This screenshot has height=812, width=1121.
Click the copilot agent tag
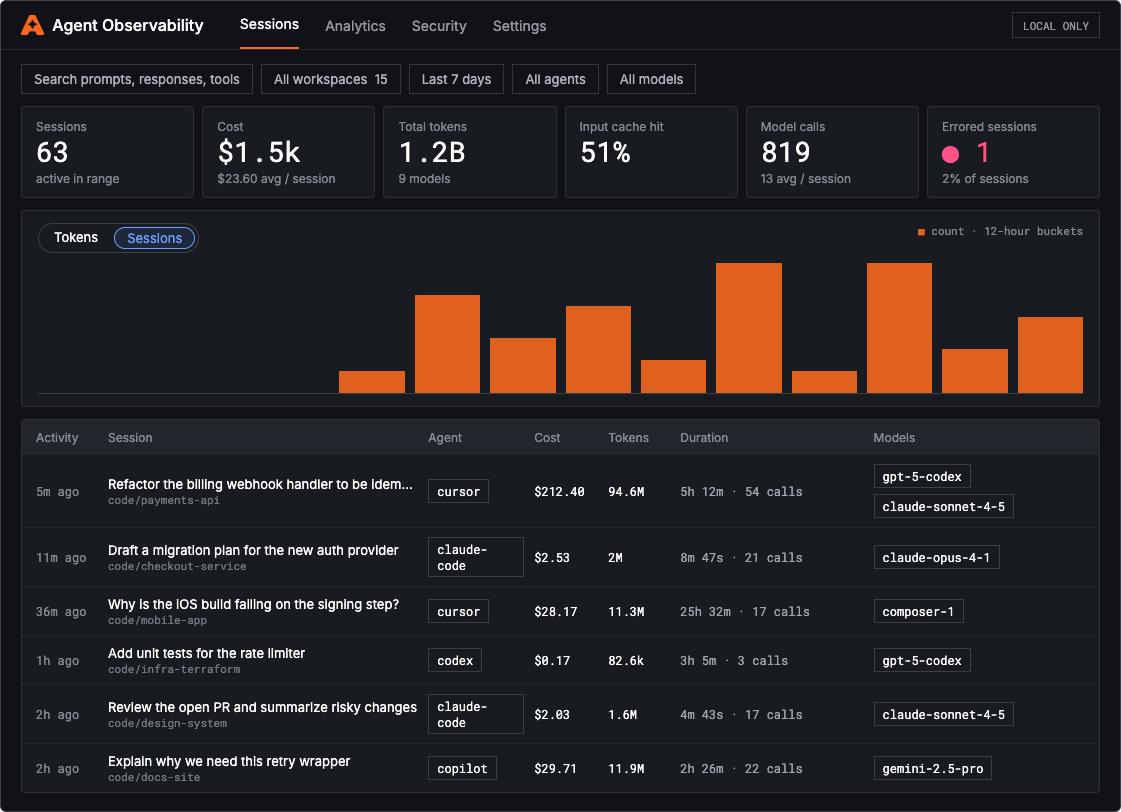click(x=462, y=768)
